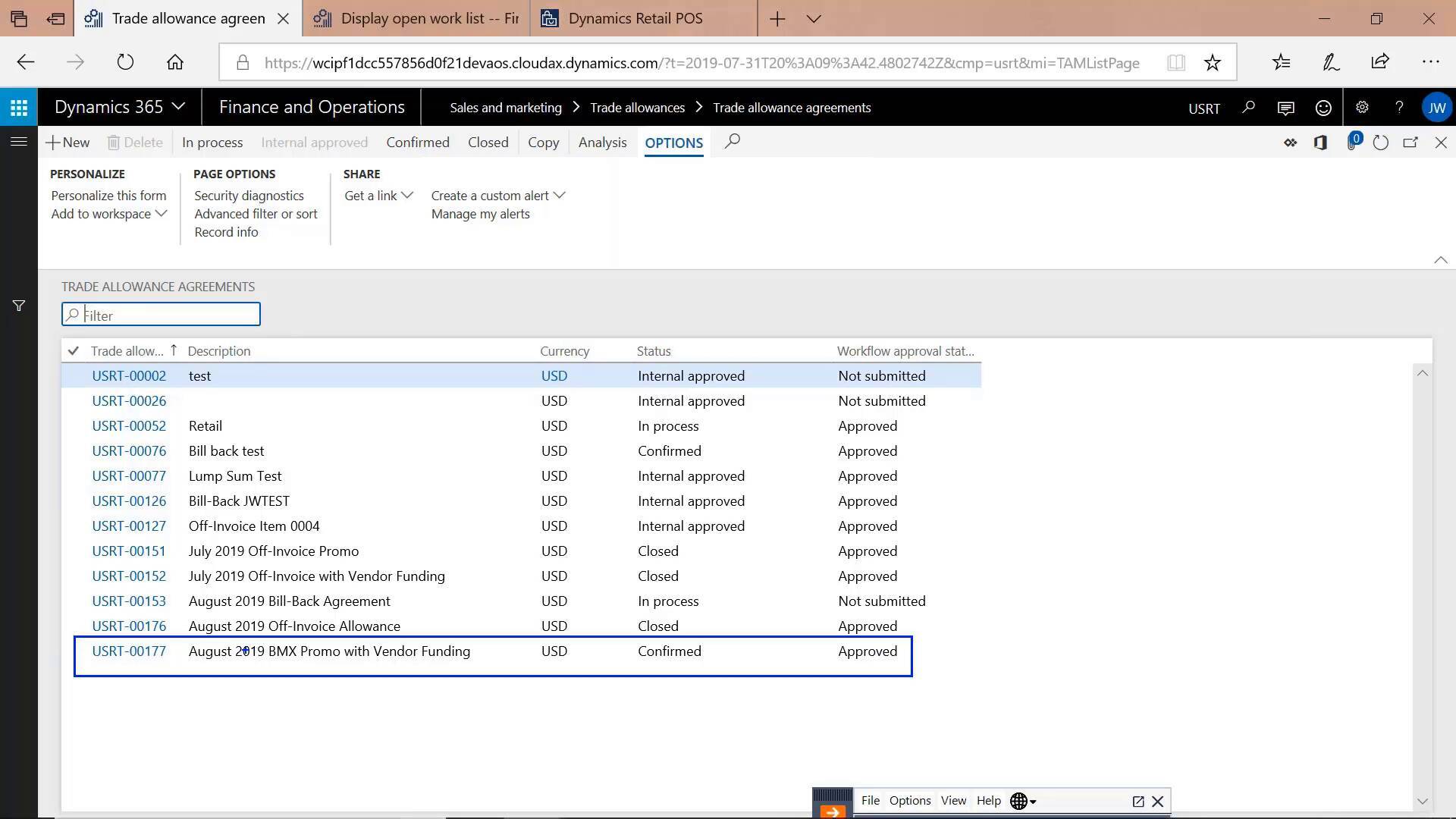
Task: Click the Help question mark icon
Action: pos(1400,107)
